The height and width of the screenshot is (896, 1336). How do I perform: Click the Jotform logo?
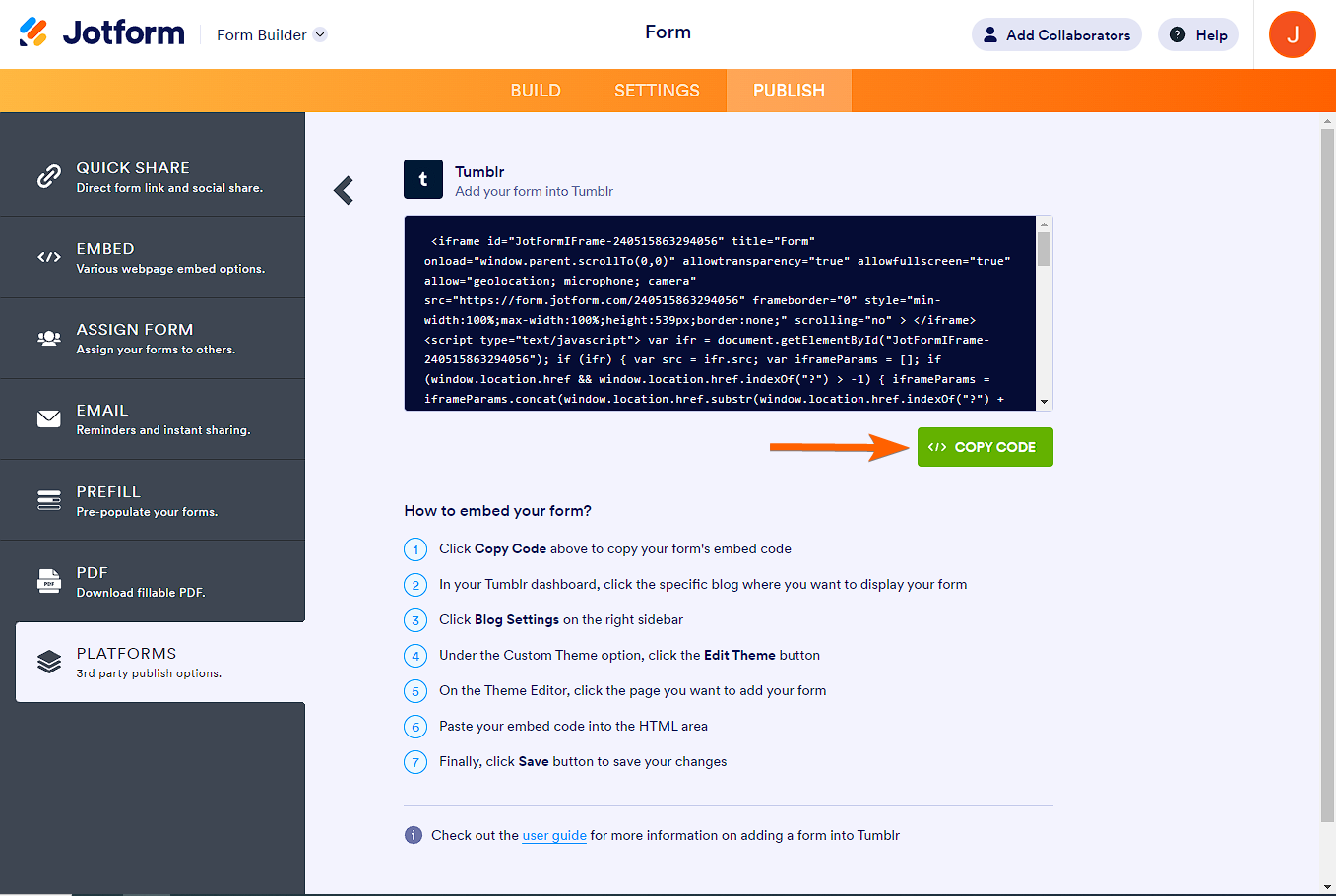pyautogui.click(x=101, y=32)
